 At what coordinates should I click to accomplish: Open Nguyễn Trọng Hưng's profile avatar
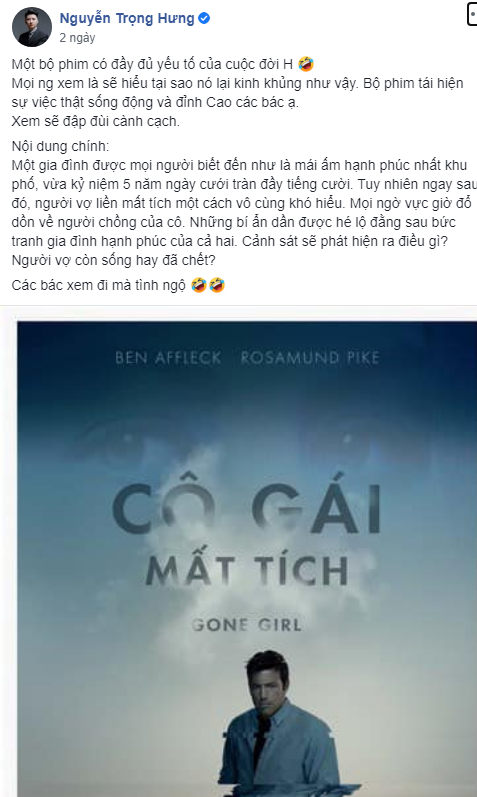[32, 27]
